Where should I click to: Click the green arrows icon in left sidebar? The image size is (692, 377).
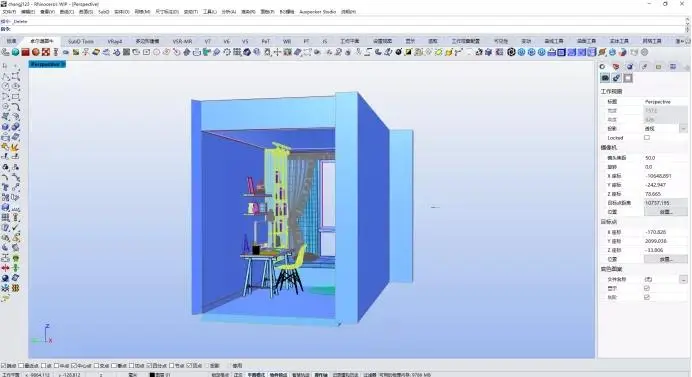coord(15,268)
